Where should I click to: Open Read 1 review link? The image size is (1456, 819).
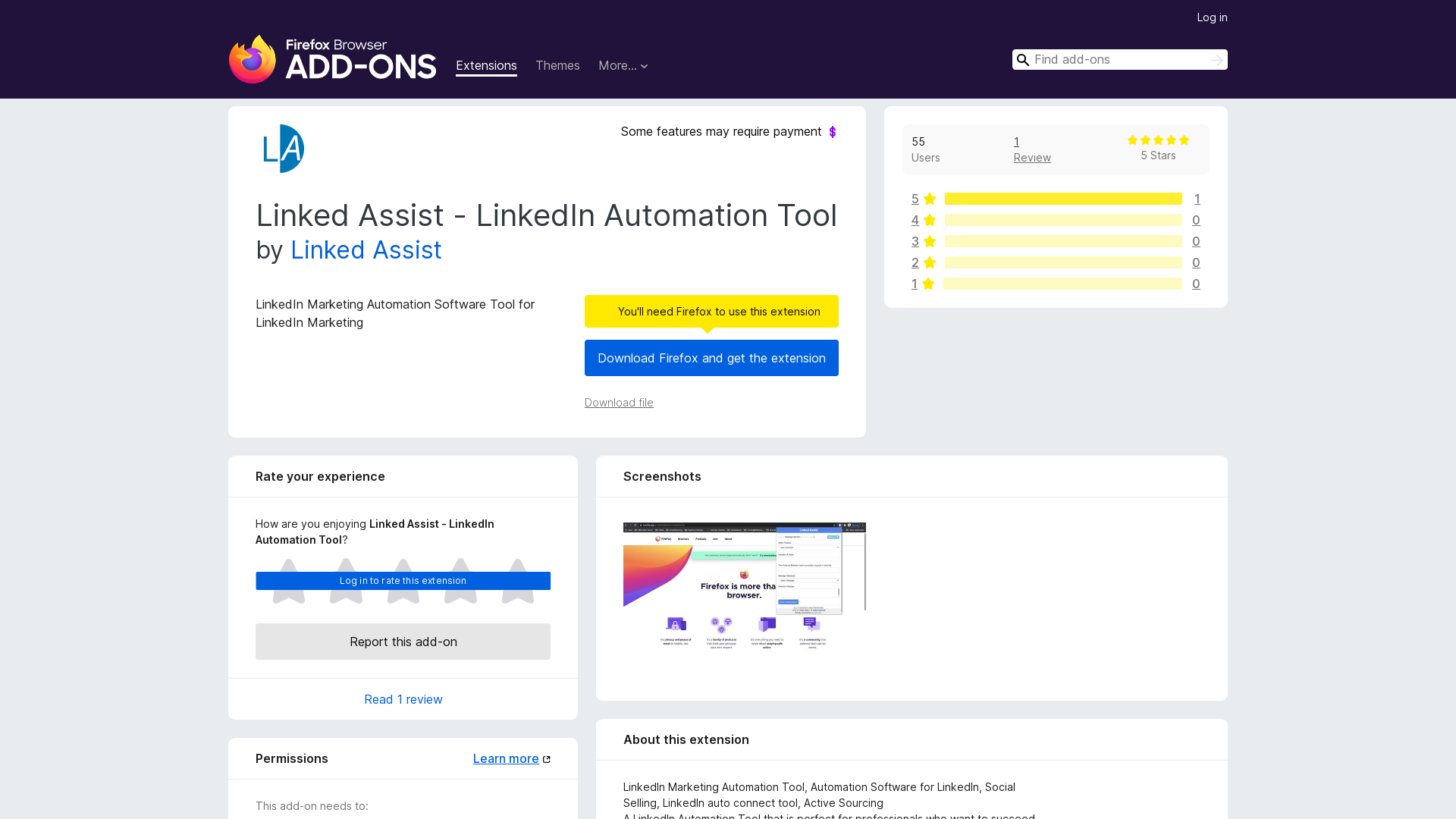point(403,699)
